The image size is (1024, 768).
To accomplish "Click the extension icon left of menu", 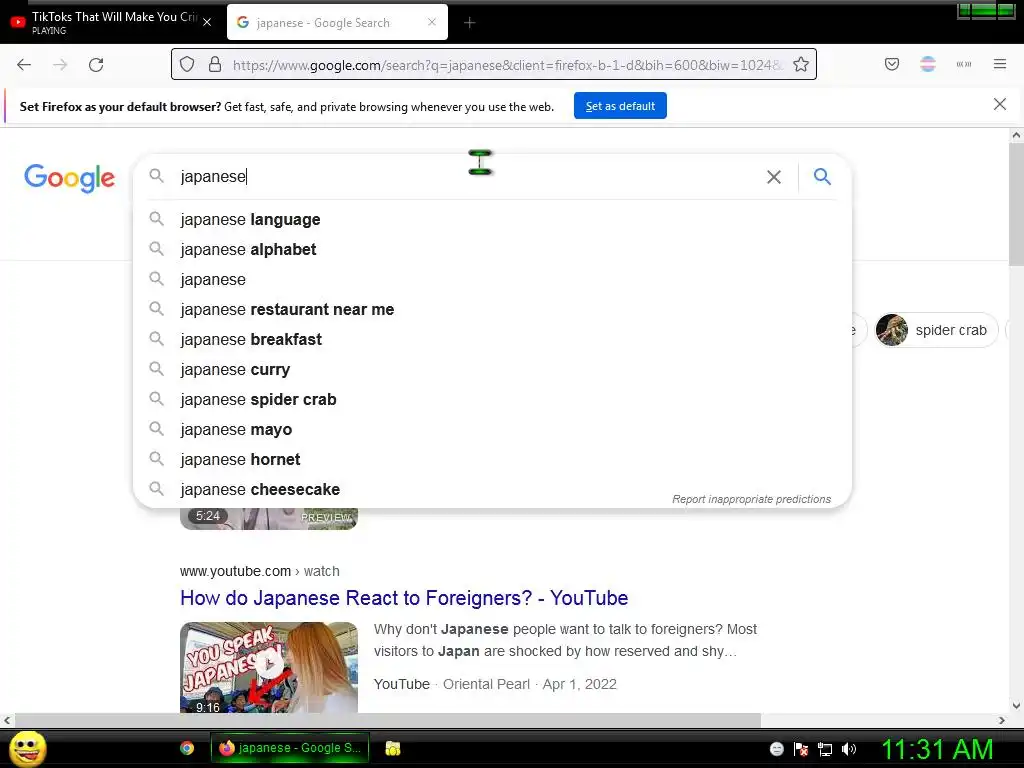I will pyautogui.click(x=964, y=64).
